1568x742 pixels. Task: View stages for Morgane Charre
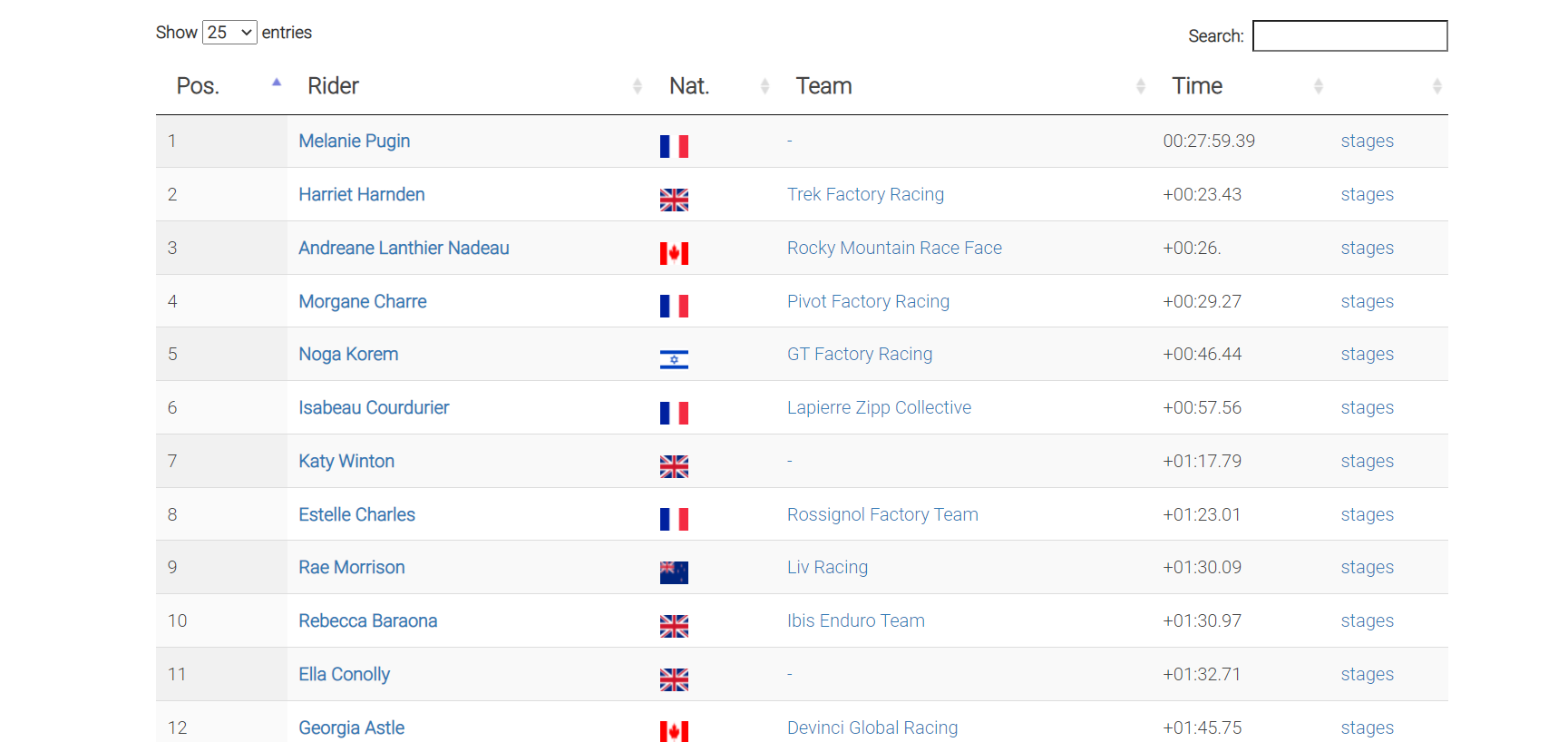click(1367, 301)
